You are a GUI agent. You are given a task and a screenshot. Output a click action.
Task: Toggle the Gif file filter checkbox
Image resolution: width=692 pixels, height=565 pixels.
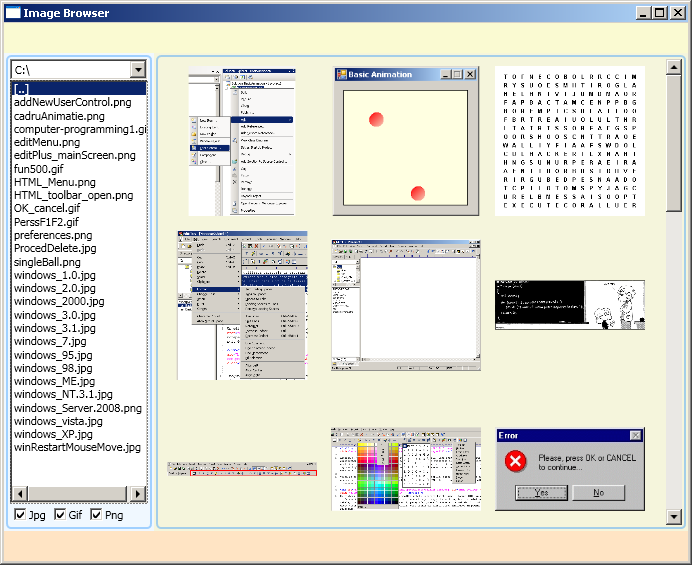[59, 515]
